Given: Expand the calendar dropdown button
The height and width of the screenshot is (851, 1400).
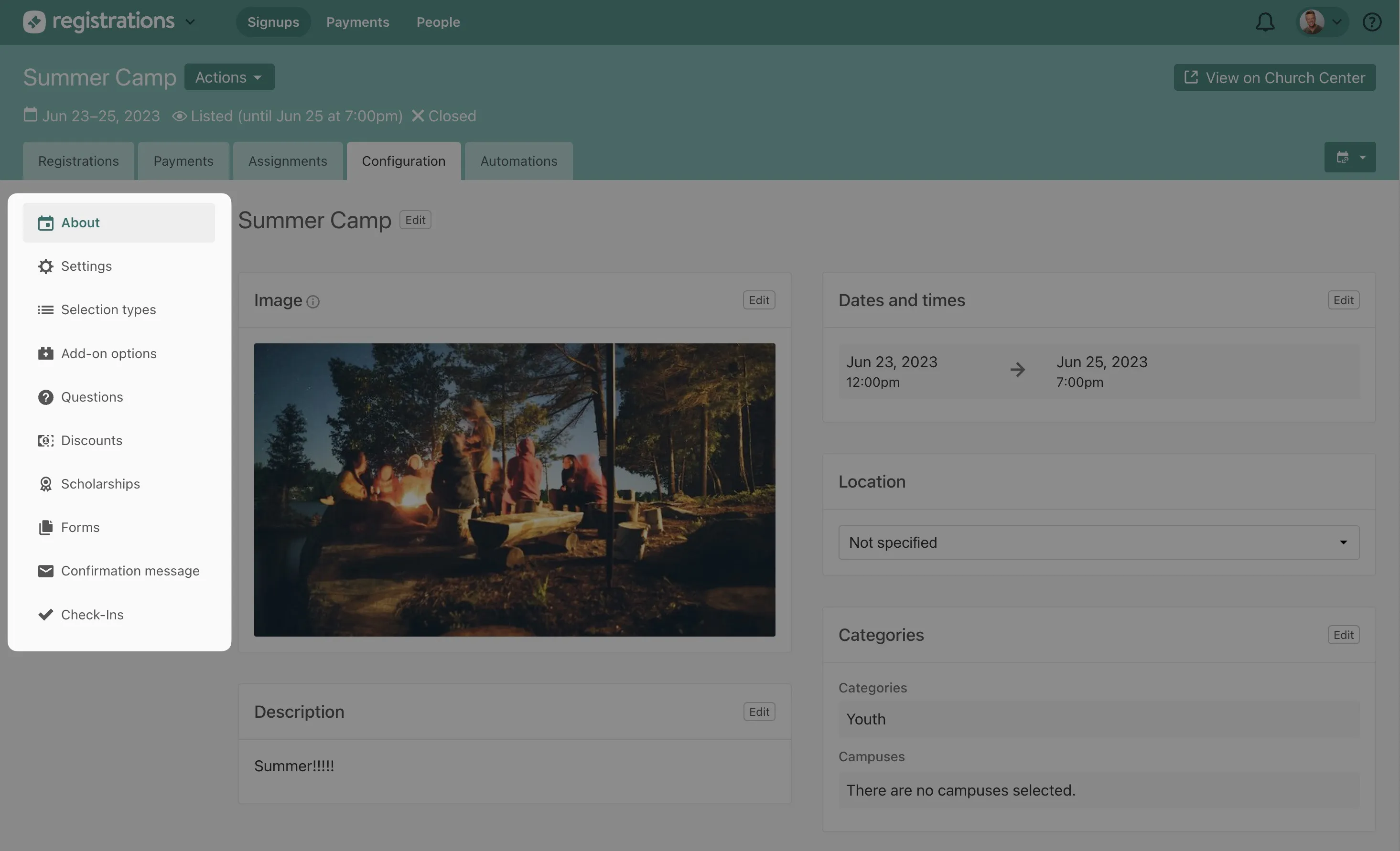Looking at the screenshot, I should pos(1349,157).
